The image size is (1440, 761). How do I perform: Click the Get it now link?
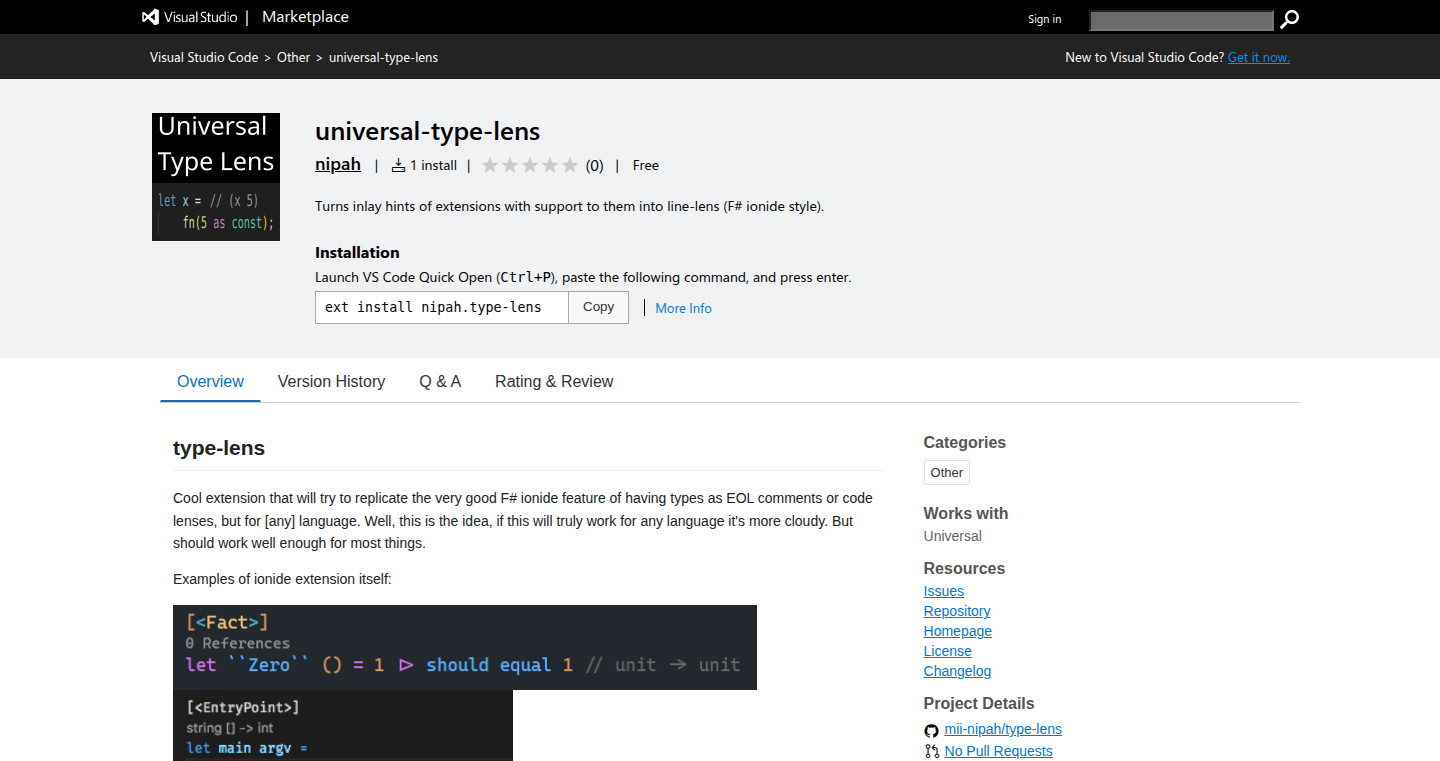pos(1259,57)
